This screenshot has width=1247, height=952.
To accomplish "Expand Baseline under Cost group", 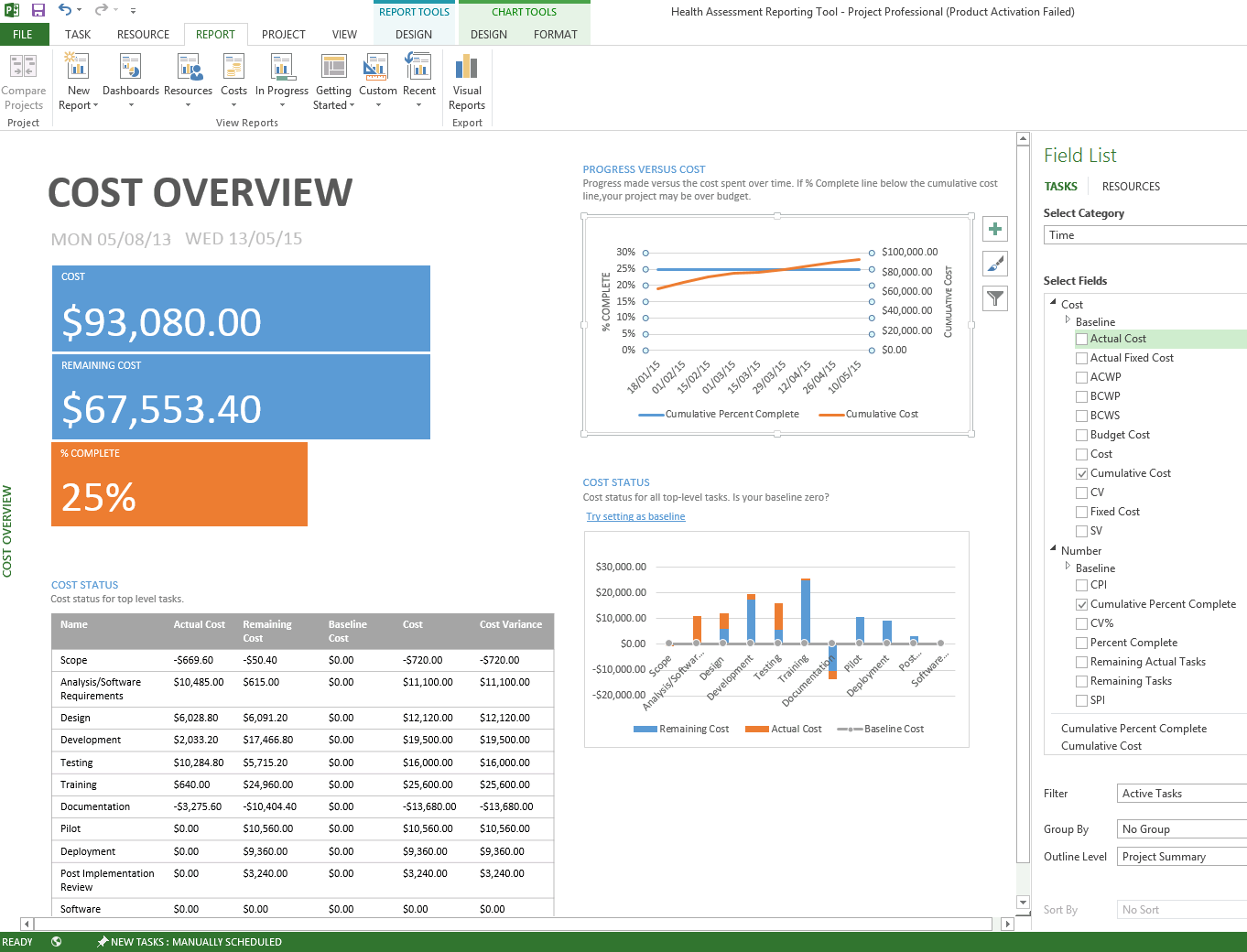I will pos(1068,320).
